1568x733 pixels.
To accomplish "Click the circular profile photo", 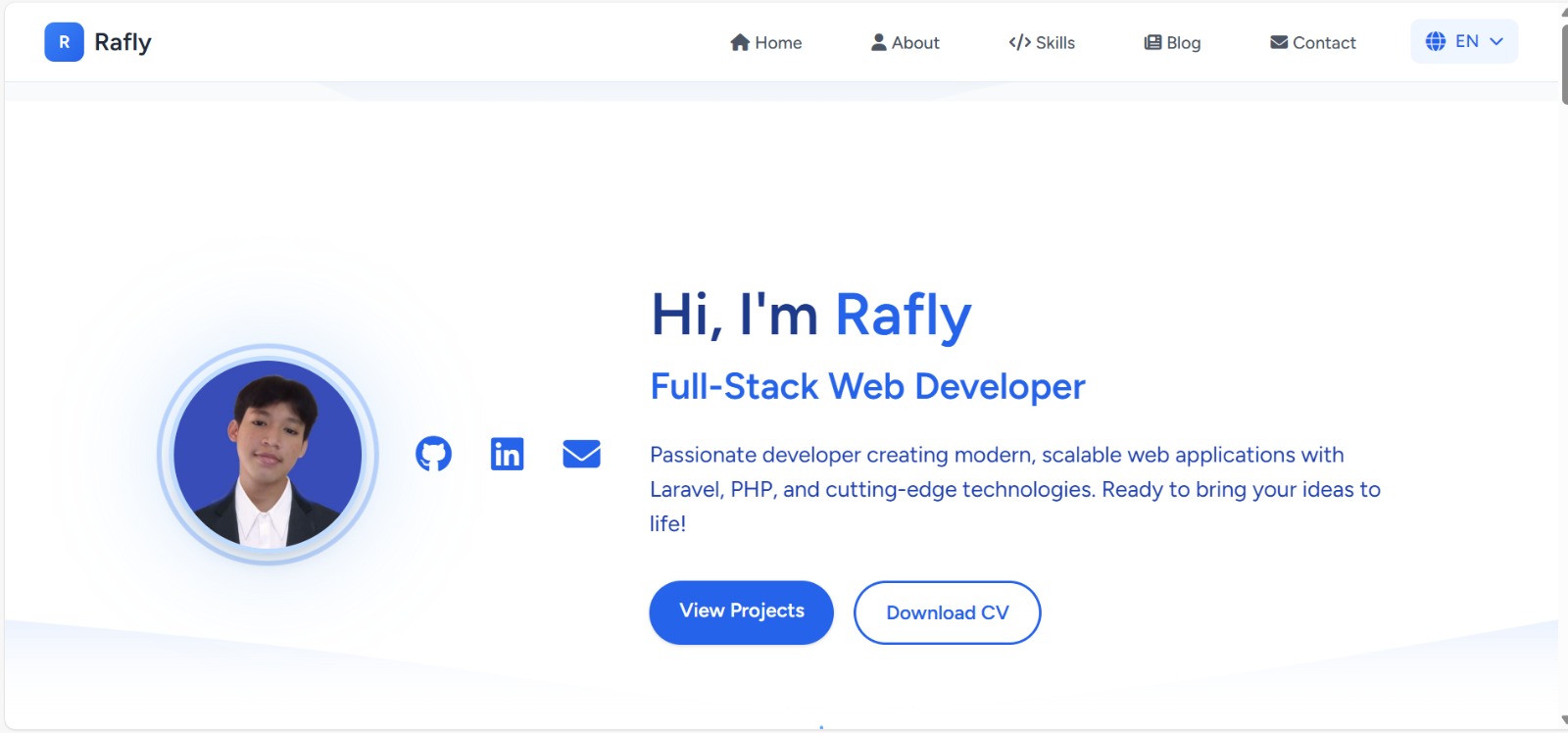I will click(268, 454).
